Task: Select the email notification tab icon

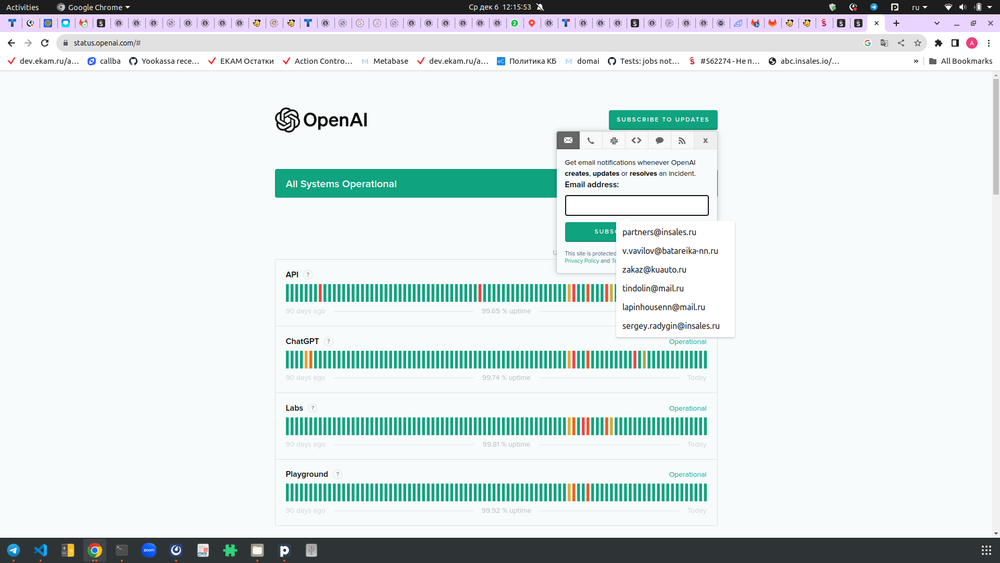Action: point(568,141)
